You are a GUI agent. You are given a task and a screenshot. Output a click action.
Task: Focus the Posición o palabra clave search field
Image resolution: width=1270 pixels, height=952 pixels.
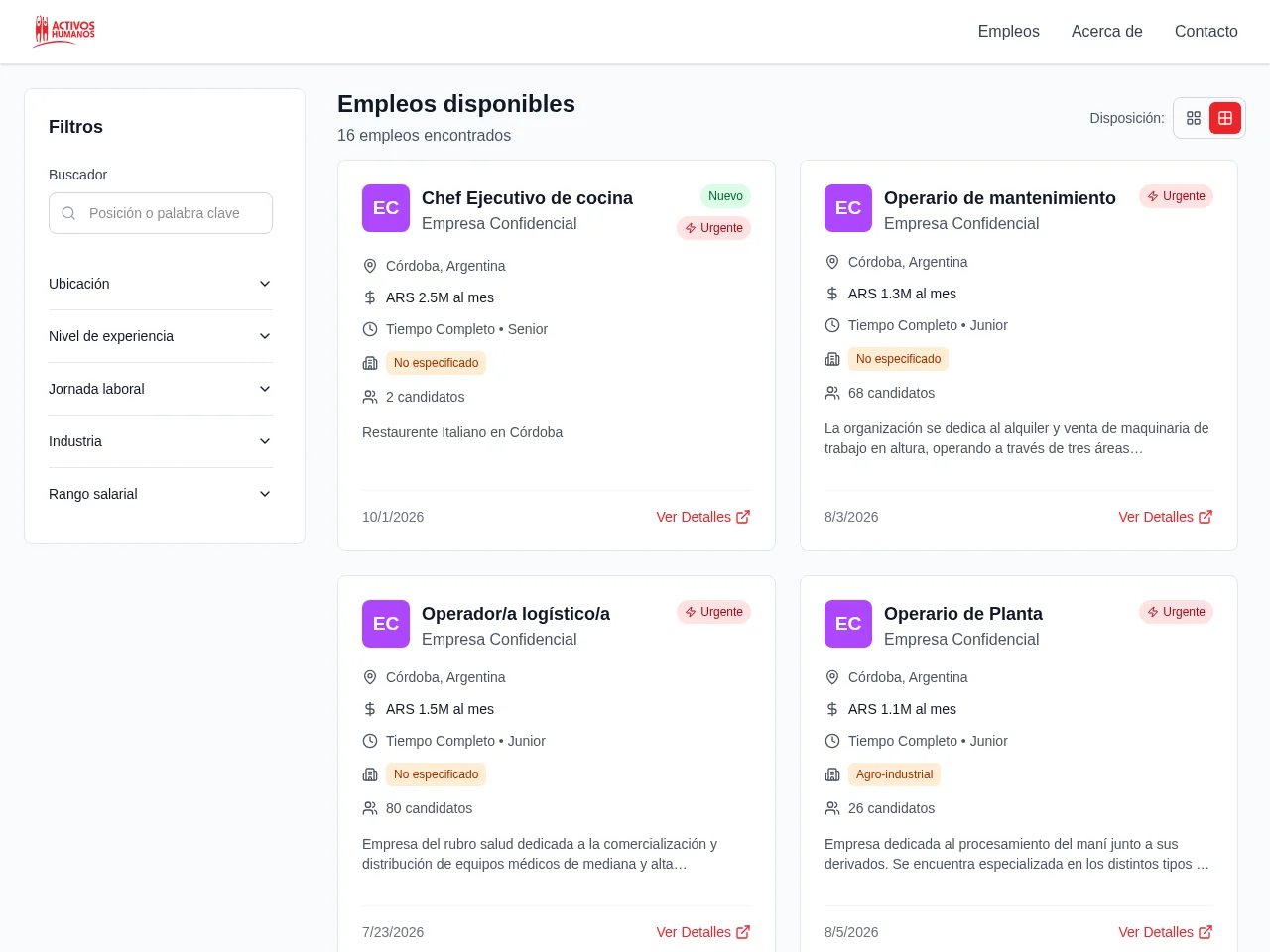(161, 213)
